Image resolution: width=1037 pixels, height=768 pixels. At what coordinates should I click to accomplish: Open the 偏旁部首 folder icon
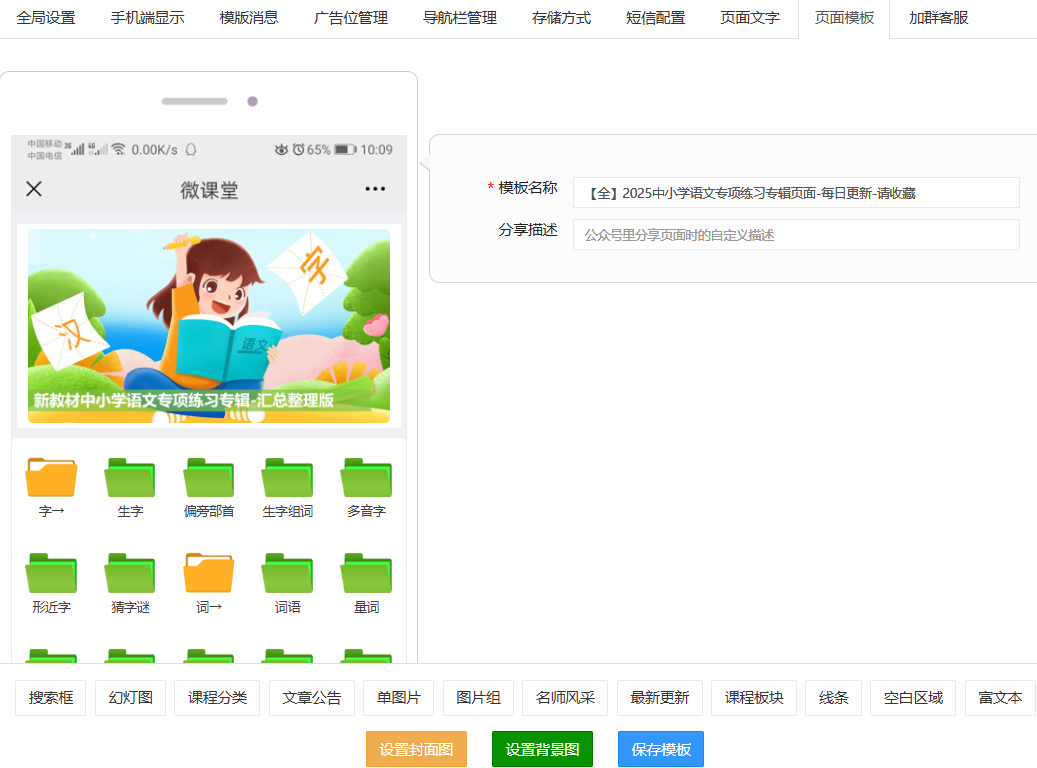[208, 478]
